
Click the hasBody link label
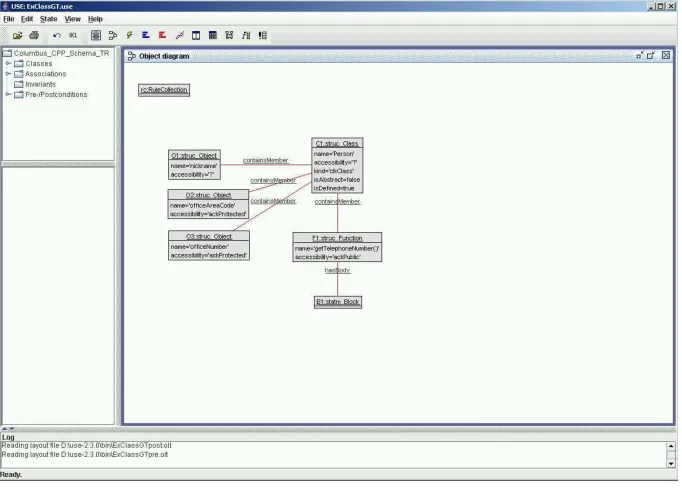click(337, 271)
